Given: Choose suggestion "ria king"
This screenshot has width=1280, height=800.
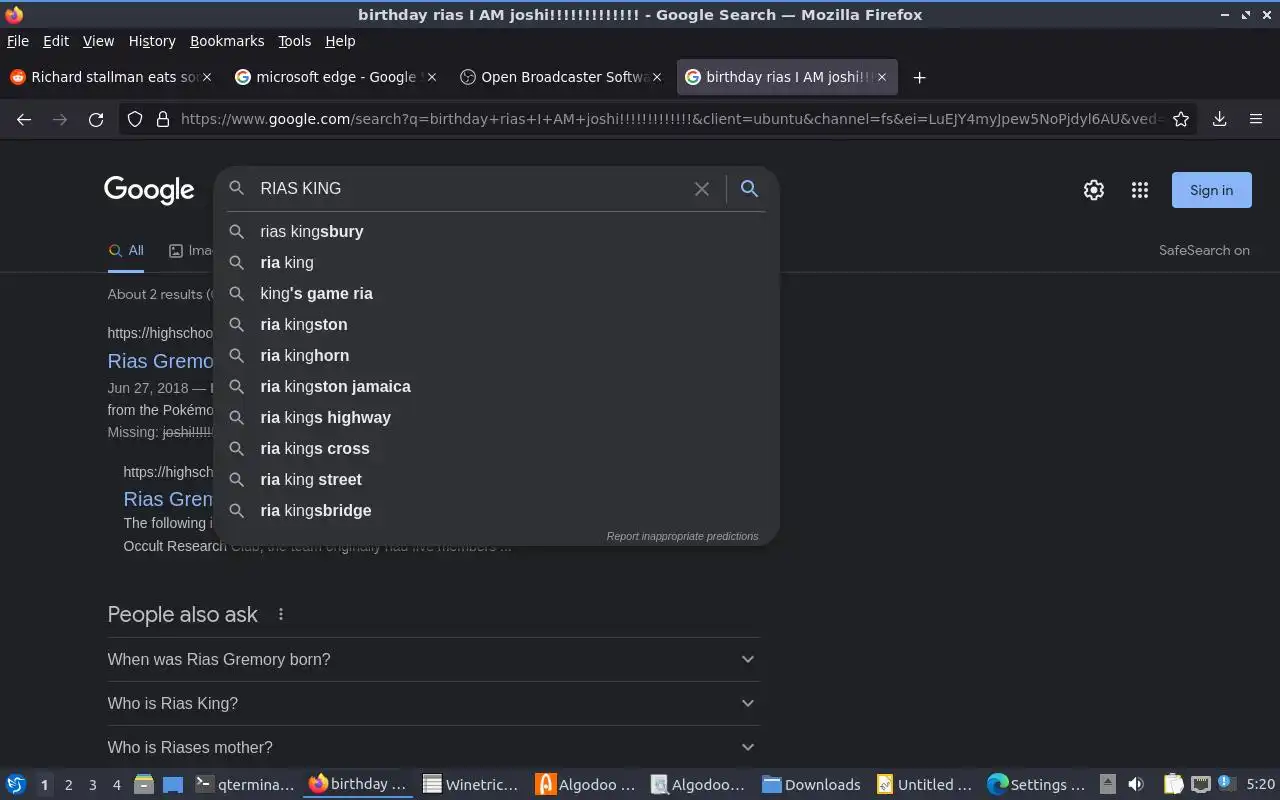Looking at the screenshot, I should pyautogui.click(x=496, y=262).
